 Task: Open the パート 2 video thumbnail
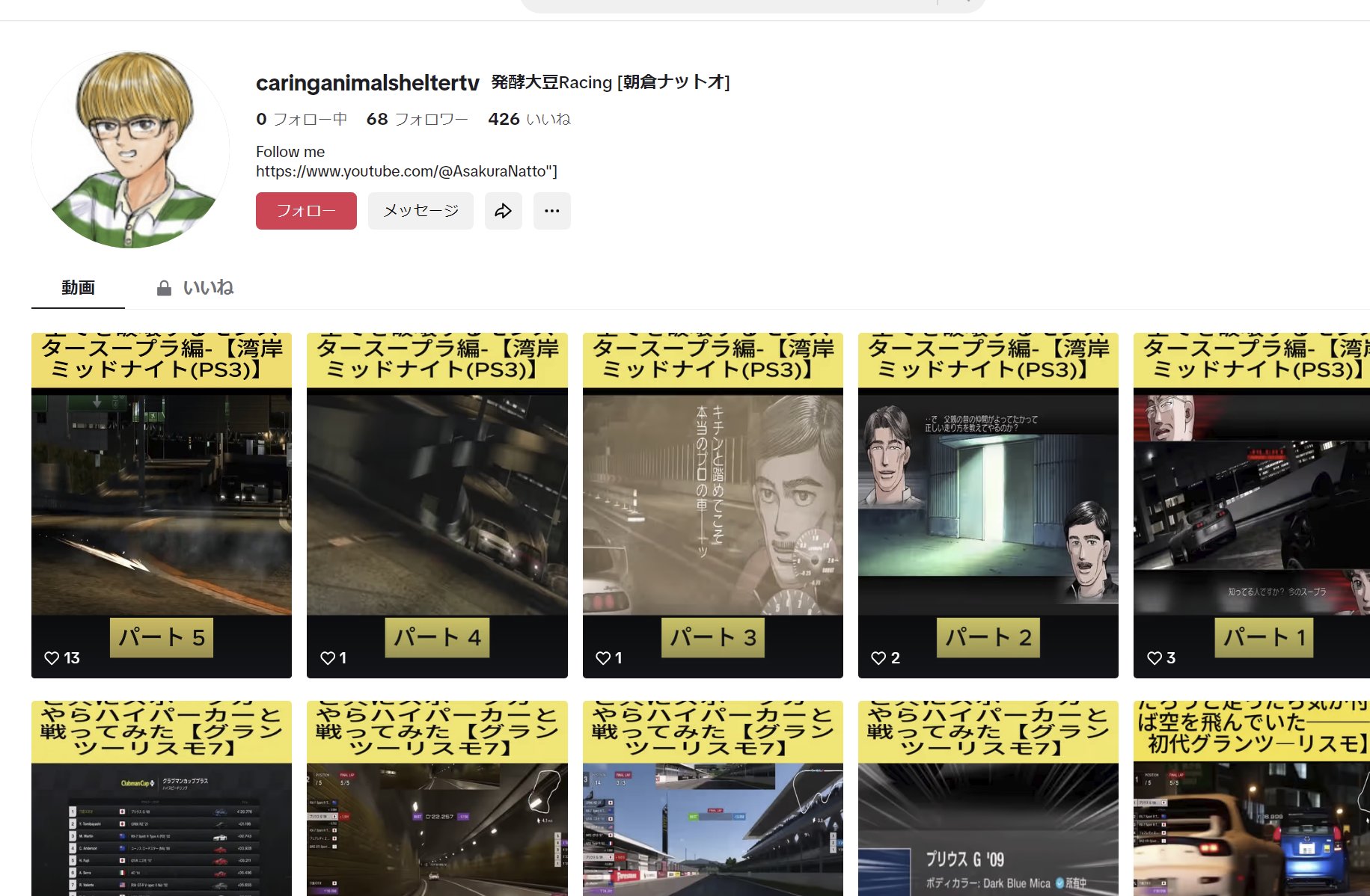click(988, 506)
